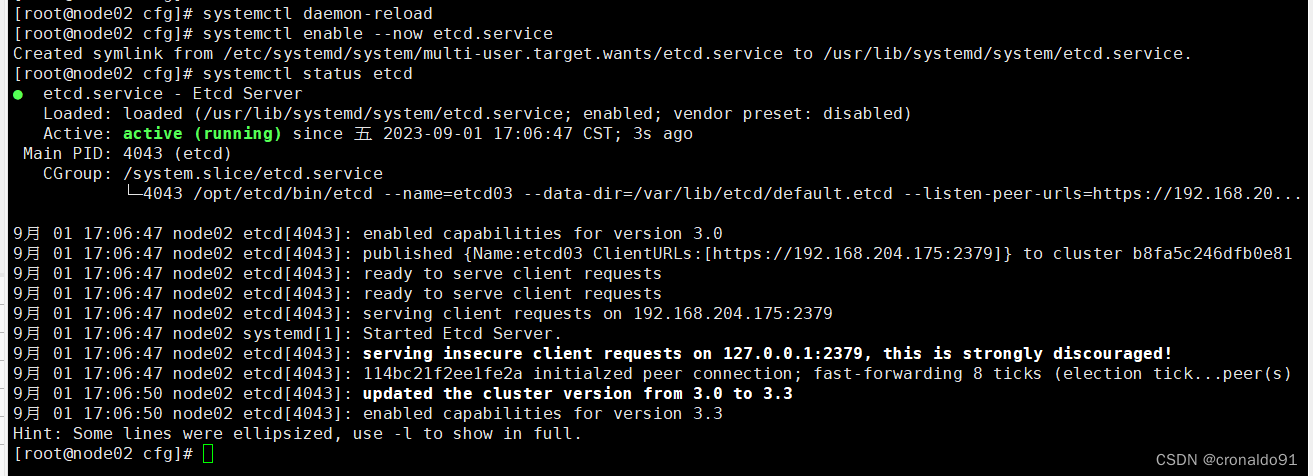Click the "systemctl daemon-reload" command text
This screenshot has height=476, width=1313.
click(317, 13)
